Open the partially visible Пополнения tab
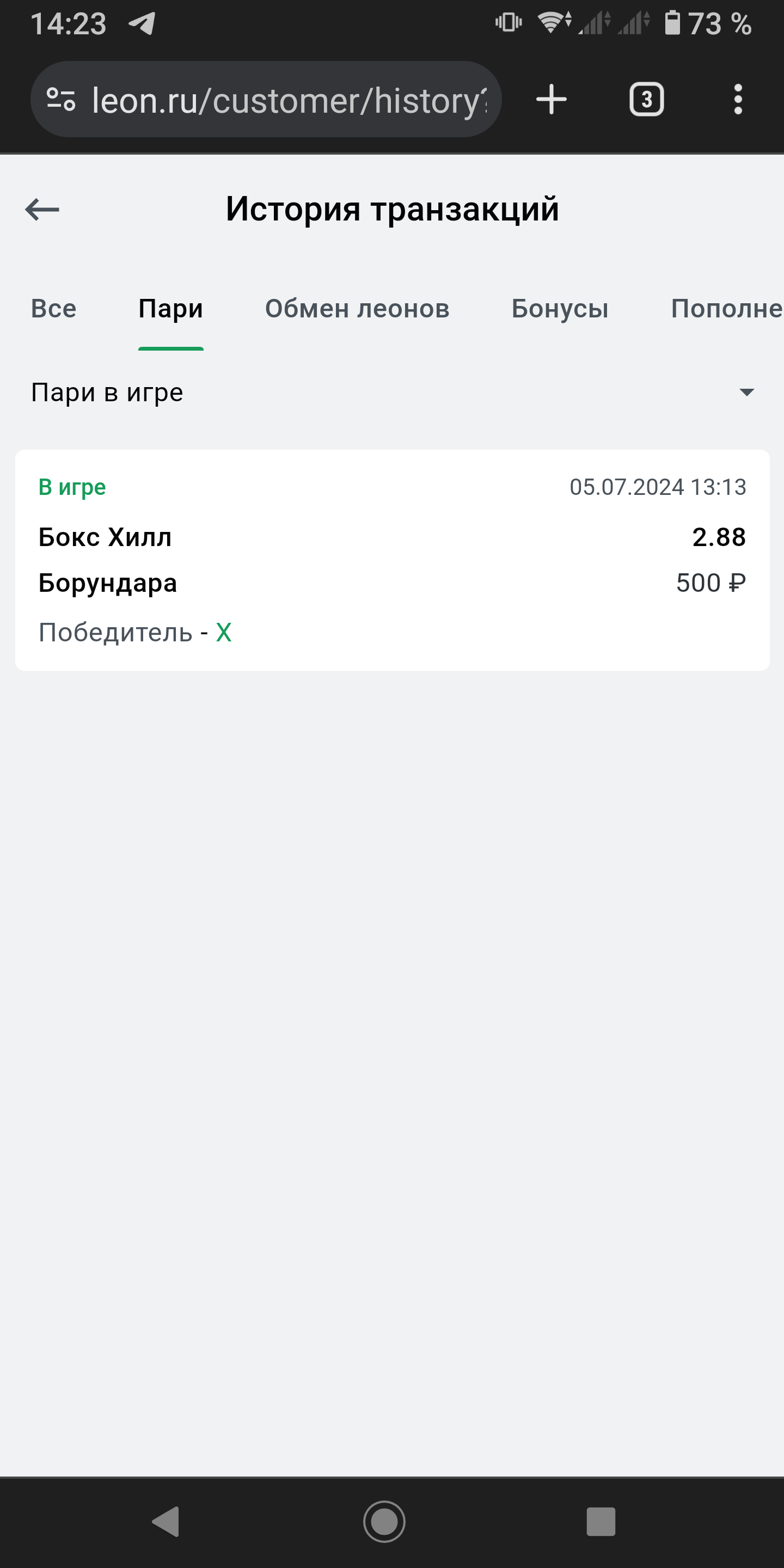The image size is (784, 1568). (726, 309)
